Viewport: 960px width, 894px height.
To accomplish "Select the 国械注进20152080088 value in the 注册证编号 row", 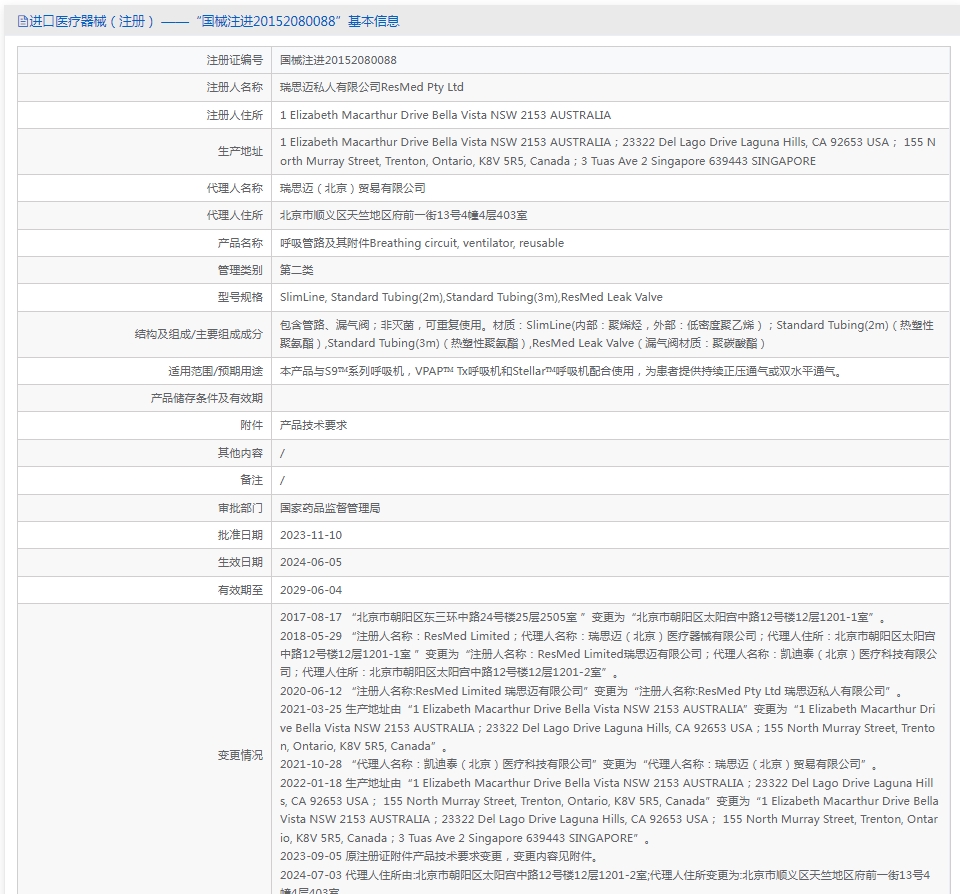I will [338, 60].
